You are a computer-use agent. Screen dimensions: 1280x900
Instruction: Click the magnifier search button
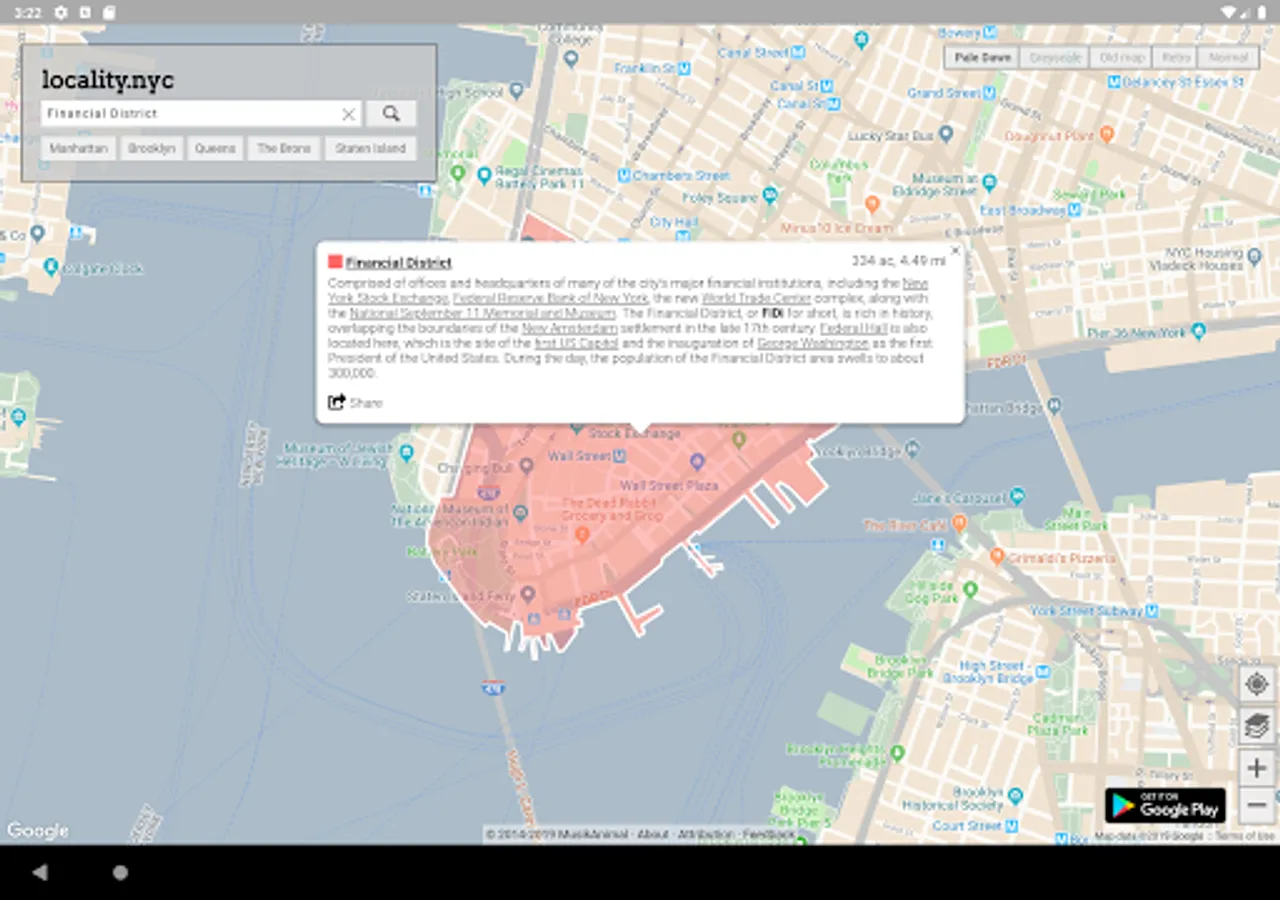pyautogui.click(x=391, y=113)
